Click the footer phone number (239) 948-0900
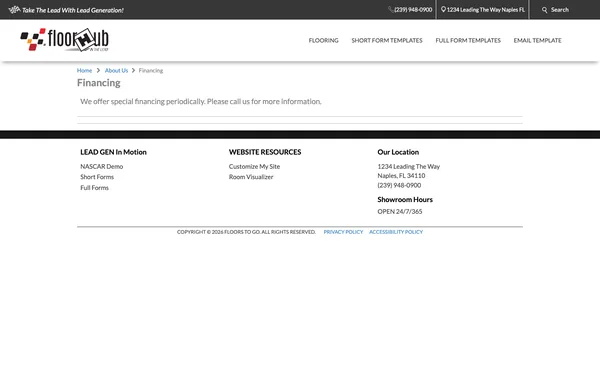This screenshot has height=375, width=600. pos(399,185)
